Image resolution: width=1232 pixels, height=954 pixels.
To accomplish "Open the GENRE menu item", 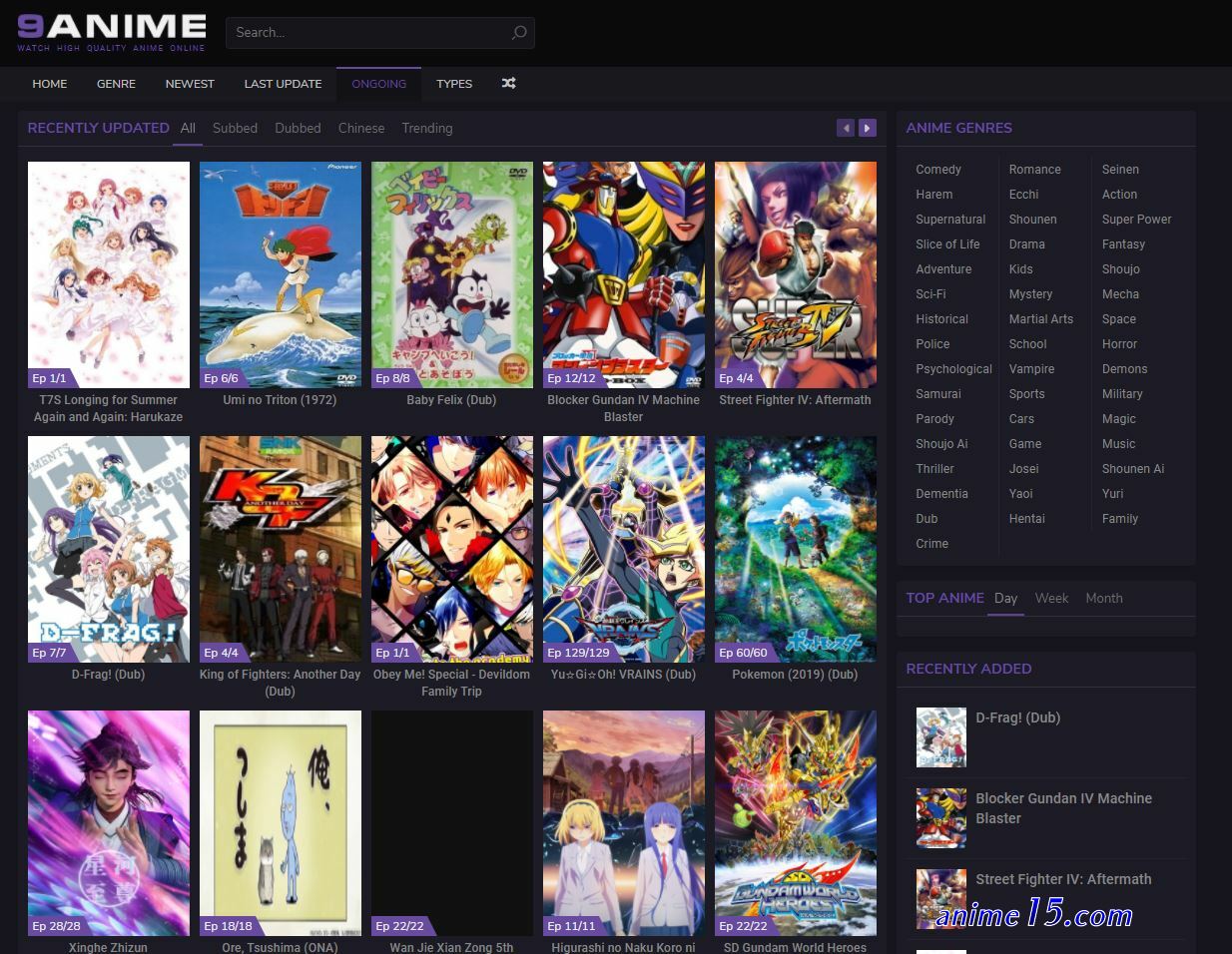I will [116, 84].
